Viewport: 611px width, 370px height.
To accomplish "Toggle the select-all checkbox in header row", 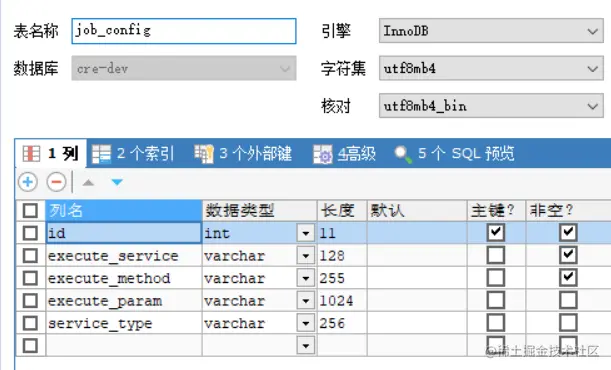I will (x=30, y=211).
